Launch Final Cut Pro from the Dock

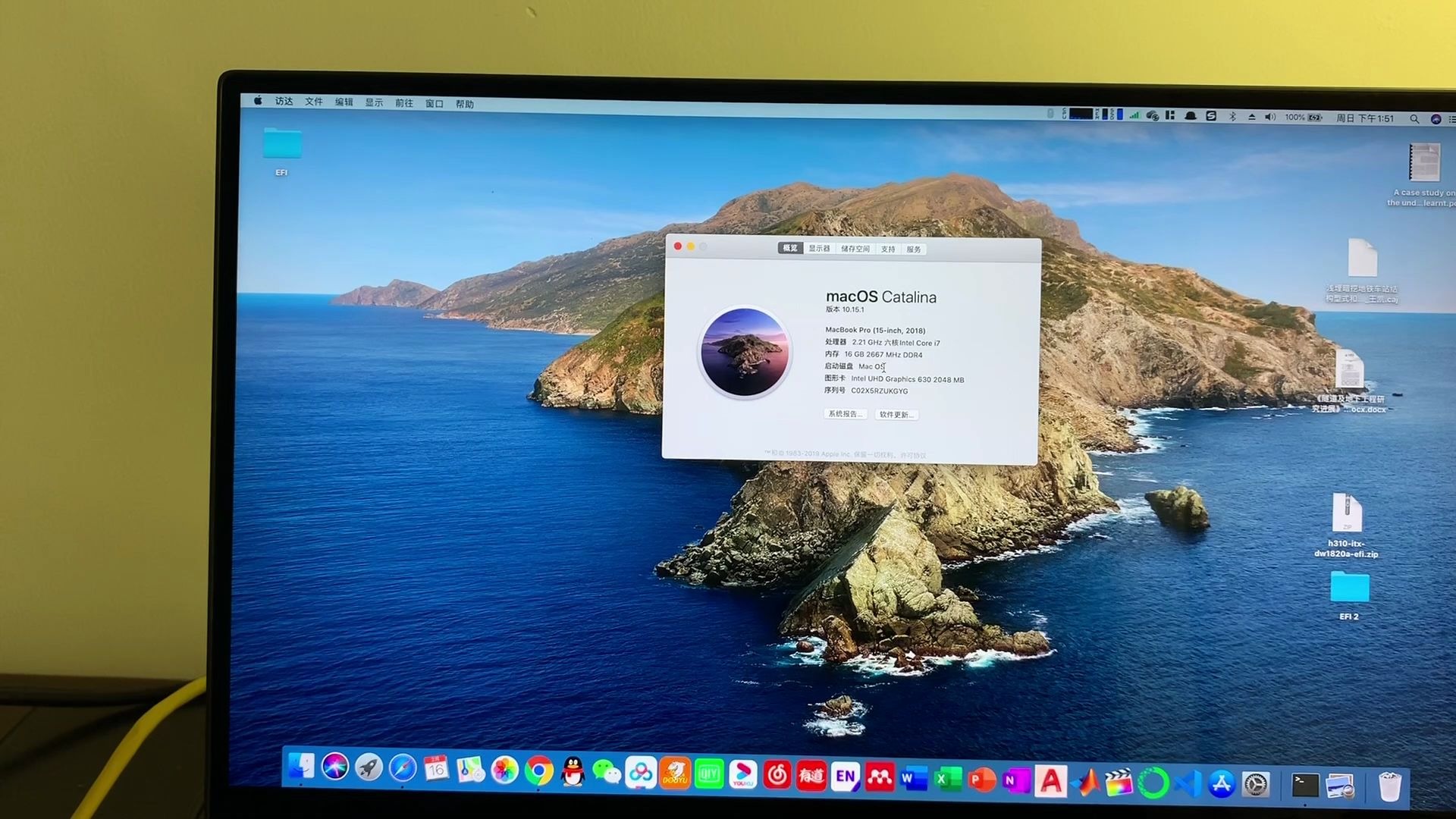pyautogui.click(x=1119, y=781)
